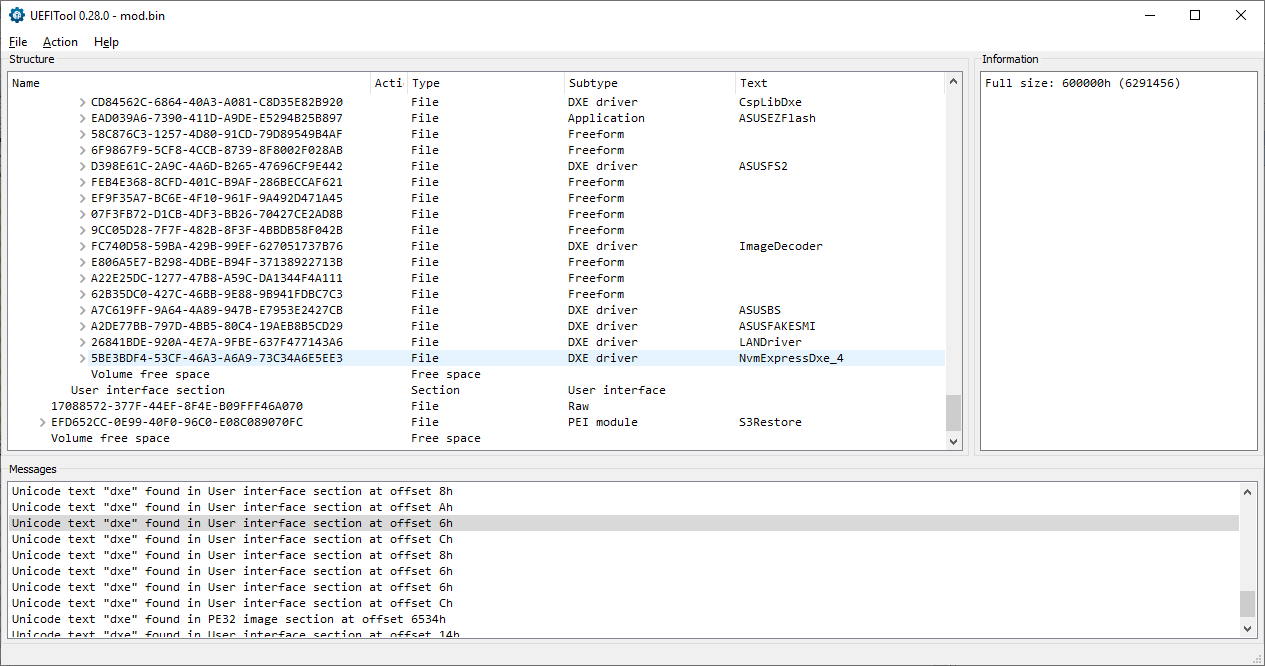Open the Help menu
The image size is (1265, 666).
pos(106,42)
